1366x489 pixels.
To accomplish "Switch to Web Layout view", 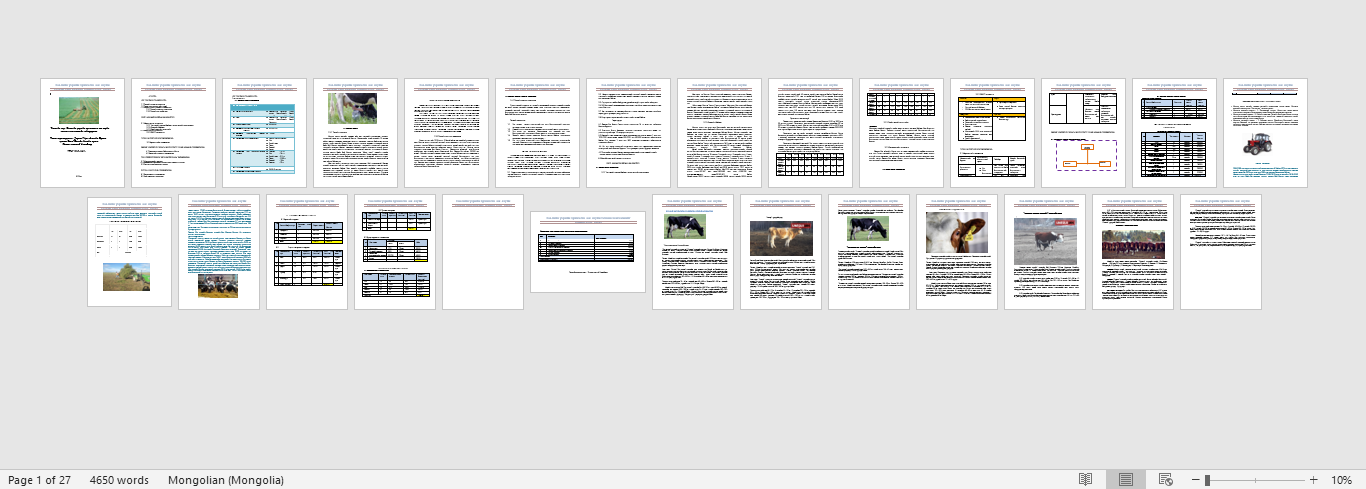I will coord(1165,480).
